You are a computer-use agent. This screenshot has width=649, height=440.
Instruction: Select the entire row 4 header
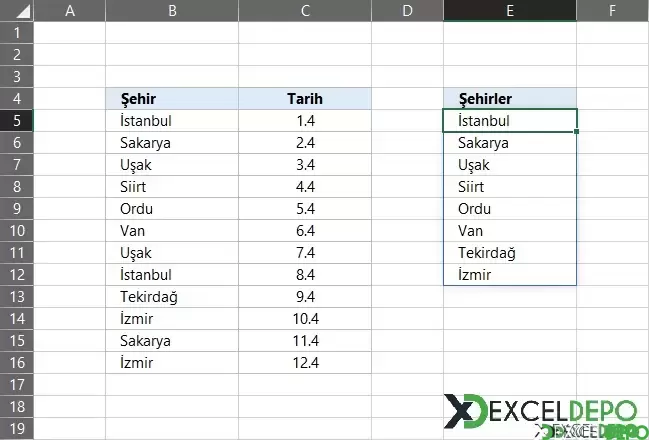[x=17, y=99]
